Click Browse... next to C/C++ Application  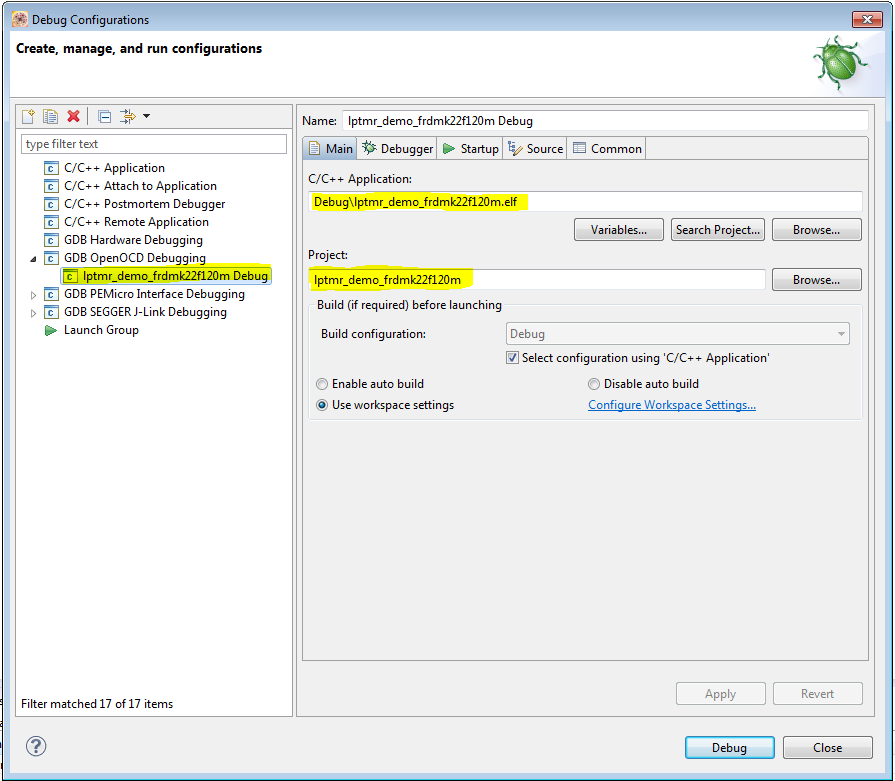coord(816,230)
